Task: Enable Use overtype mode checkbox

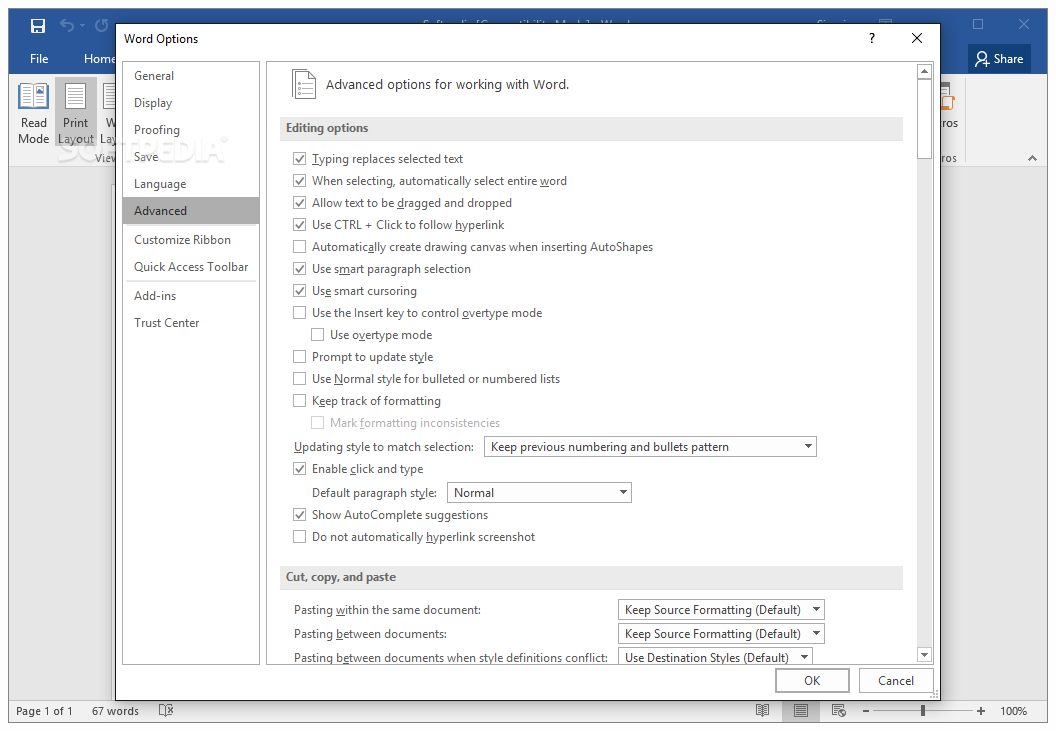Action: tap(317, 335)
